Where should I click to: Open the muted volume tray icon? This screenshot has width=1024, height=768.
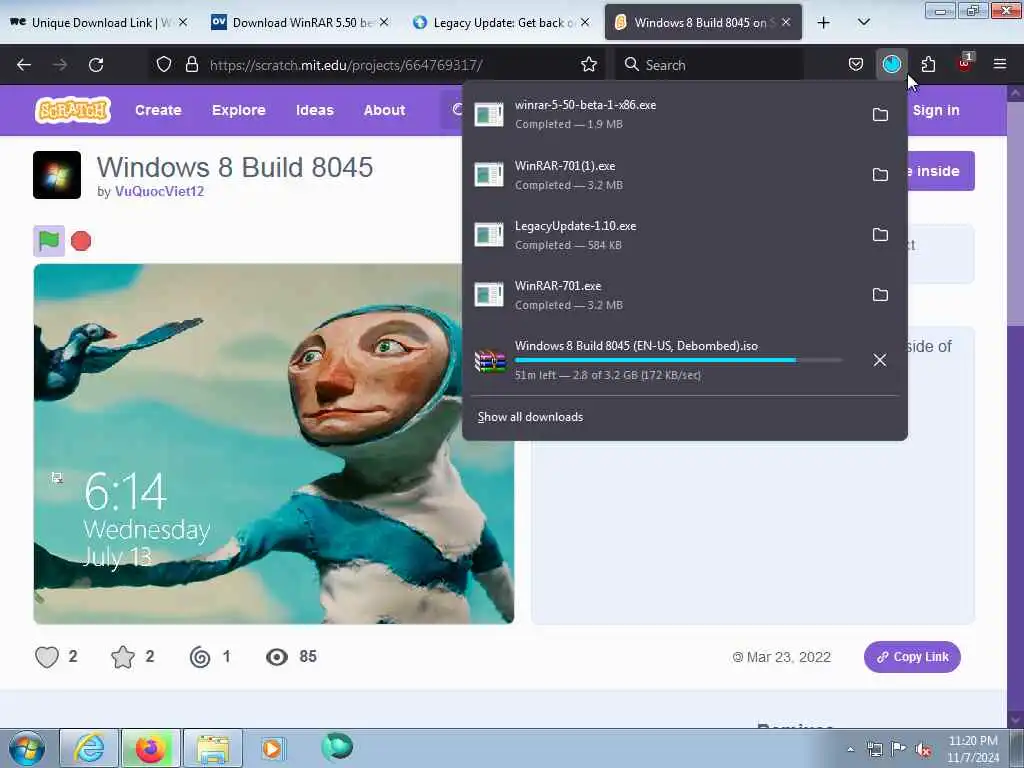click(923, 749)
